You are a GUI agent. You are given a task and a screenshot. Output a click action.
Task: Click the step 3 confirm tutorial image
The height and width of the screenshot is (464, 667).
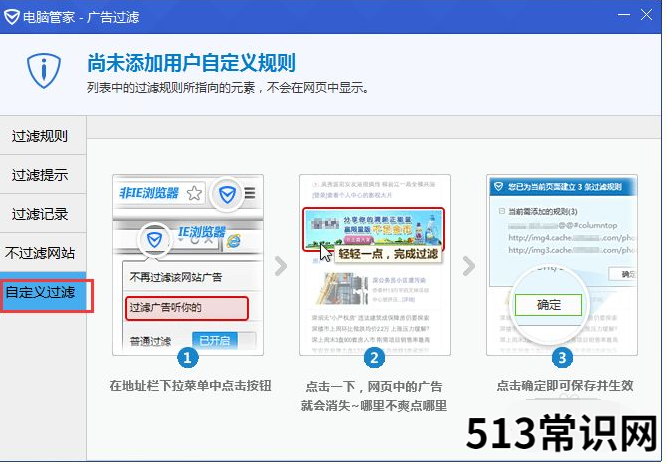[562, 265]
